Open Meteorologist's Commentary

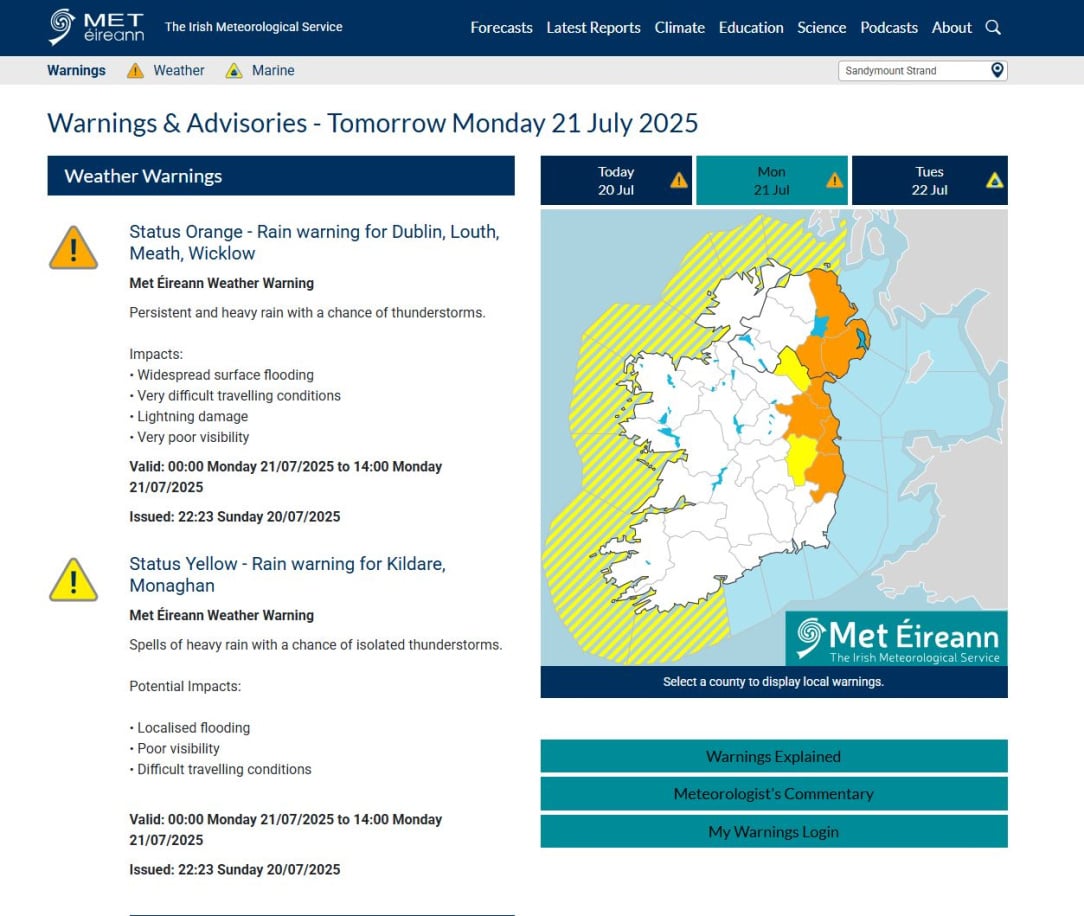coord(774,794)
